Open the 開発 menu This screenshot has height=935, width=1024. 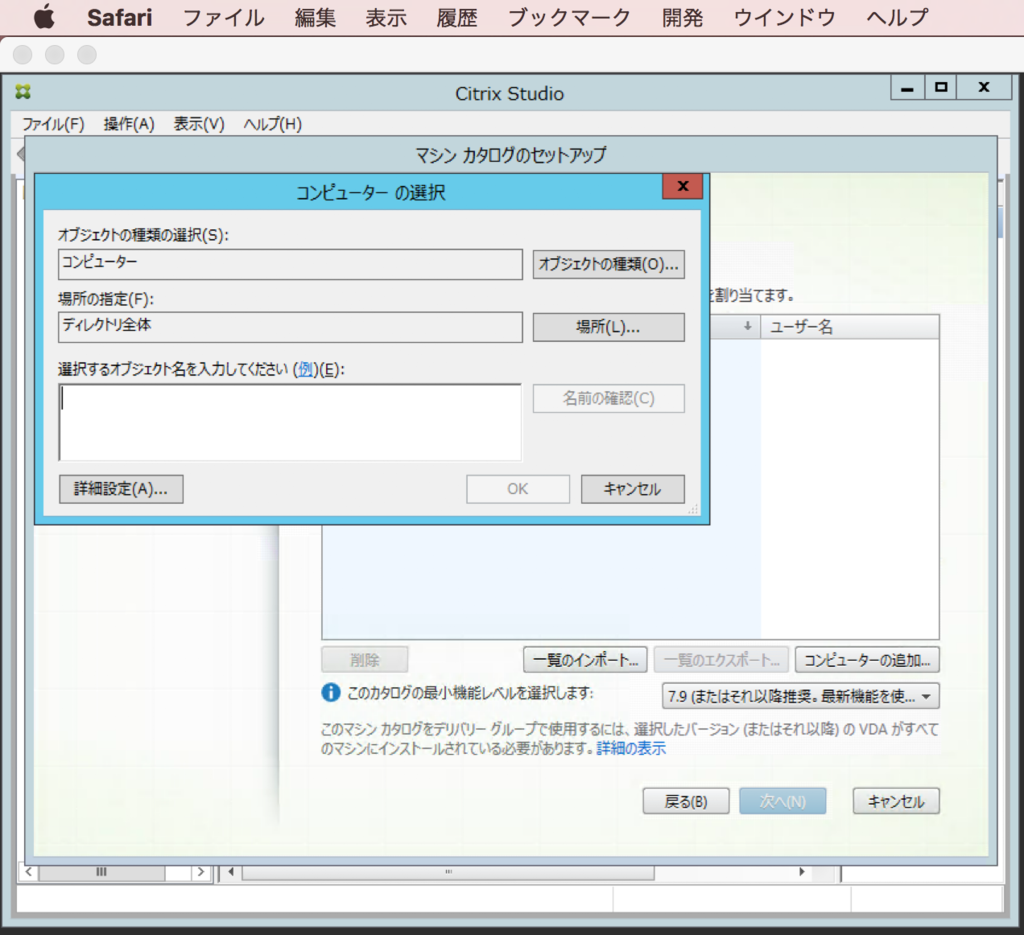point(682,17)
